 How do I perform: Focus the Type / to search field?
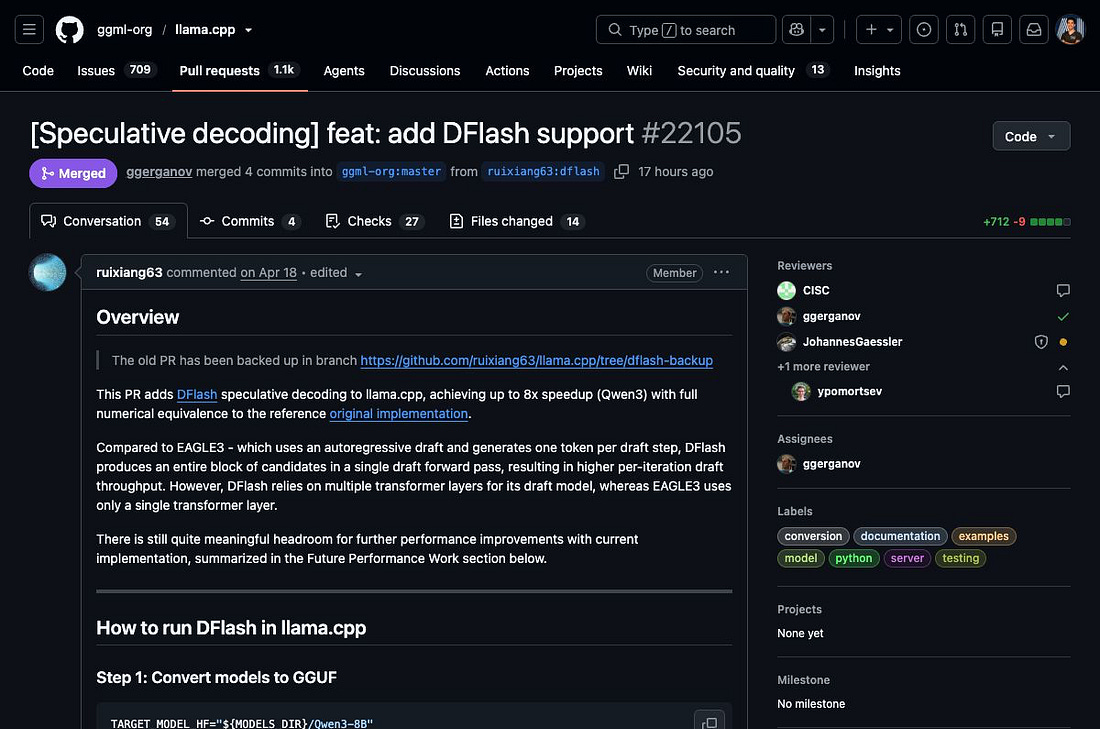click(x=685, y=29)
